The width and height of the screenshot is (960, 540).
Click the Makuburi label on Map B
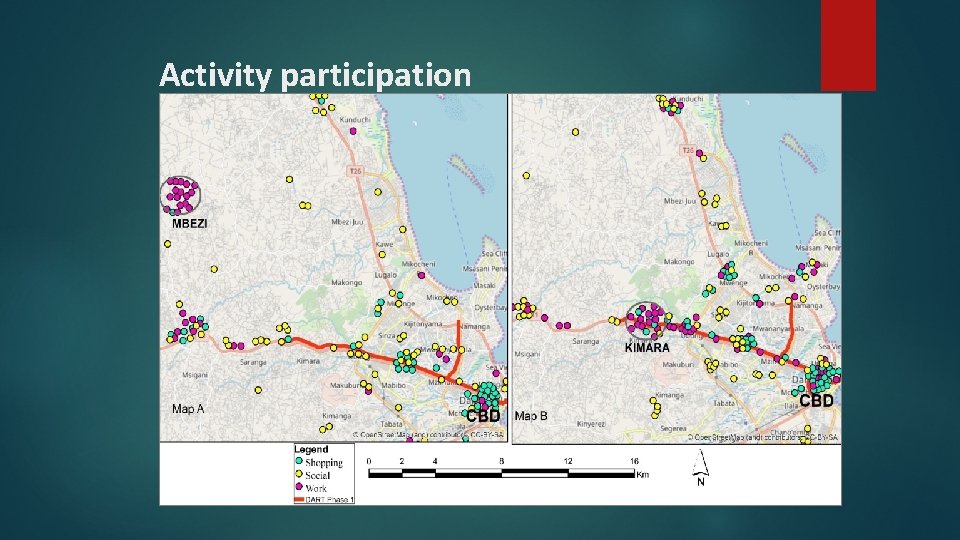click(678, 364)
